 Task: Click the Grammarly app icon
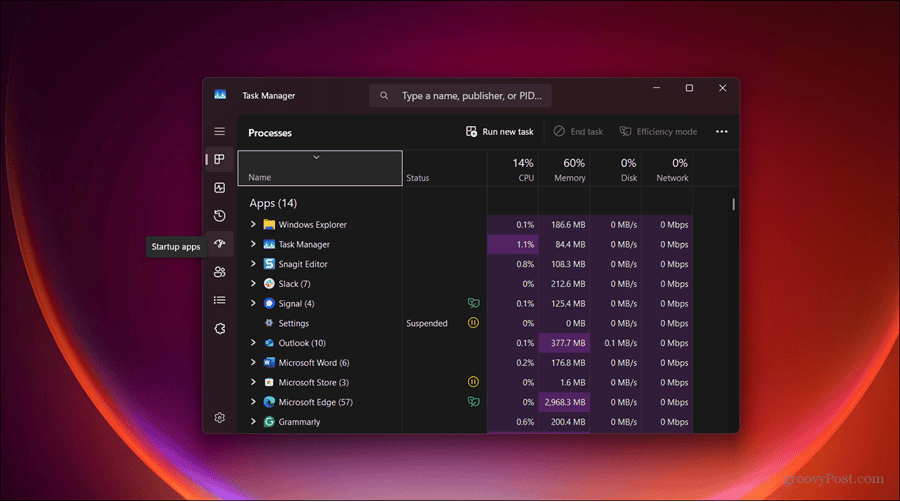pyautogui.click(x=269, y=422)
